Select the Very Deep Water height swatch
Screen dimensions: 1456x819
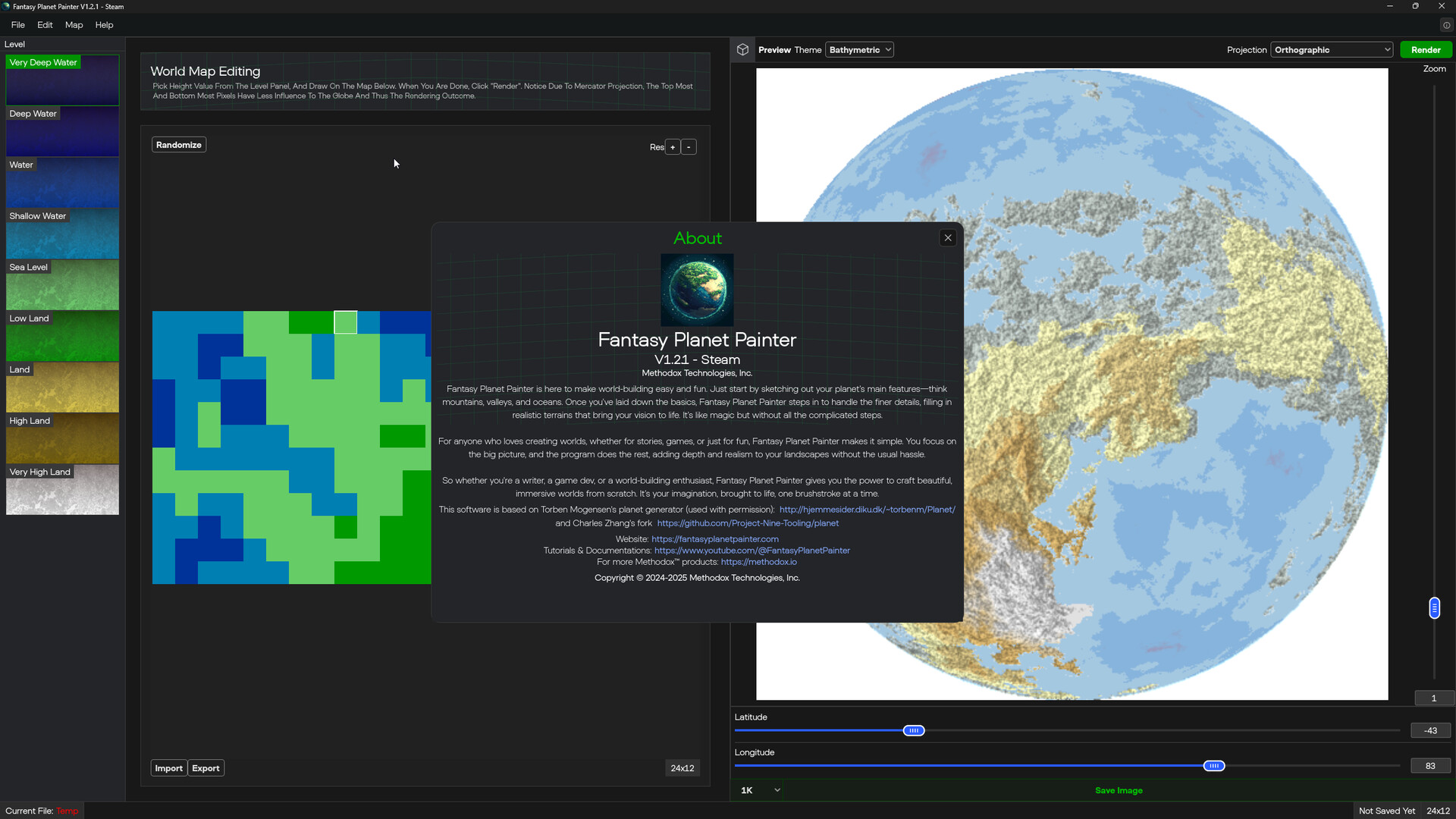point(62,80)
